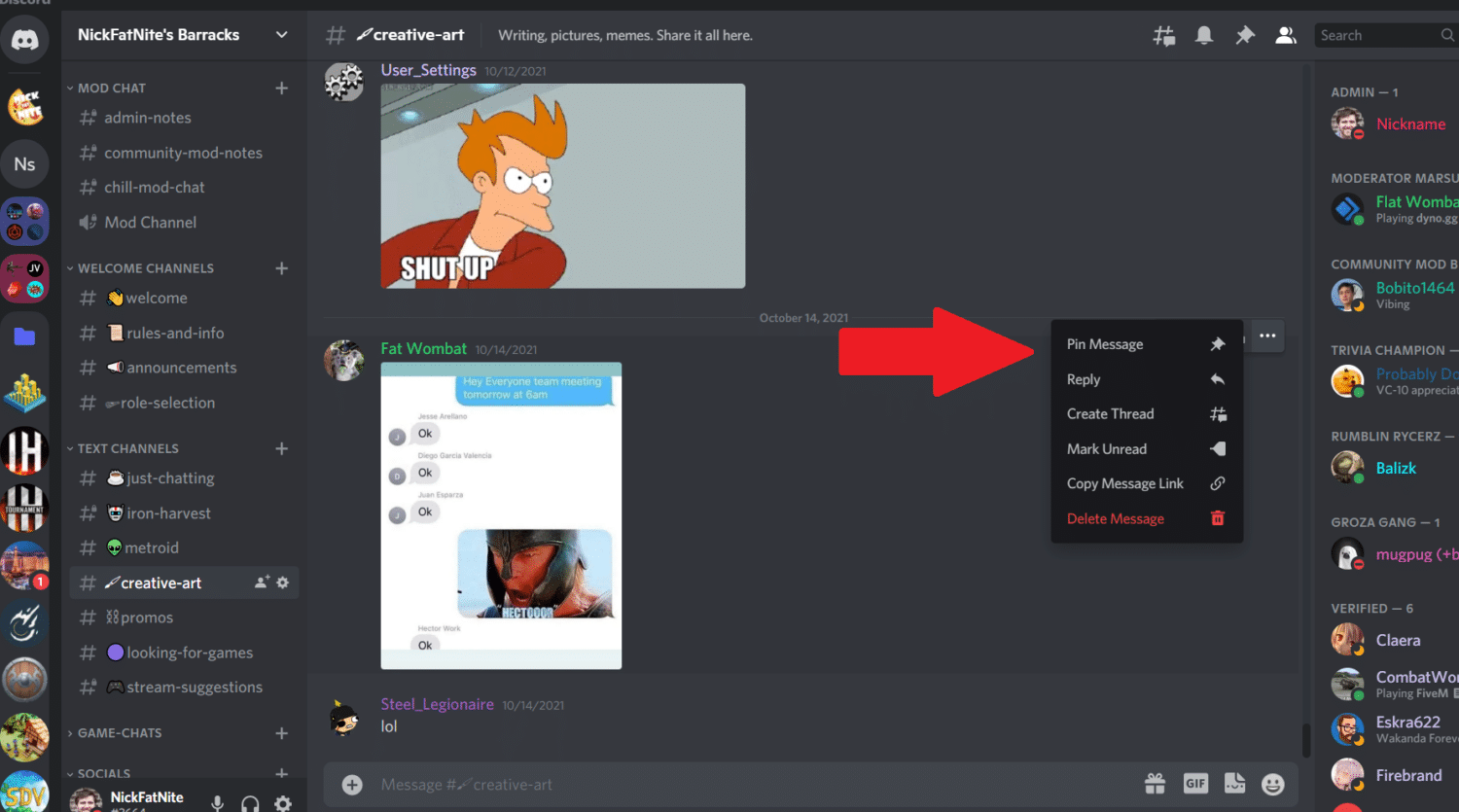Click the Search field at top right
The height and width of the screenshot is (812, 1459).
[x=1386, y=35]
